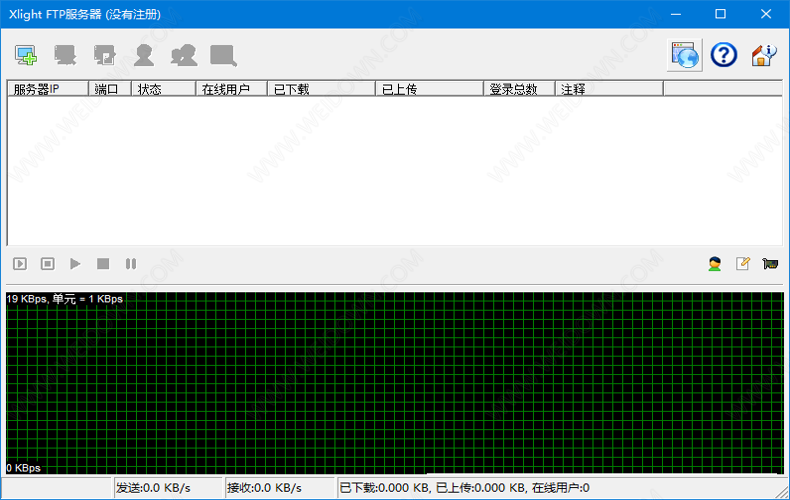Screen dimensions: 790x500
Task: Click the window title Xlight FTP服务器
Action: [x=85, y=14]
